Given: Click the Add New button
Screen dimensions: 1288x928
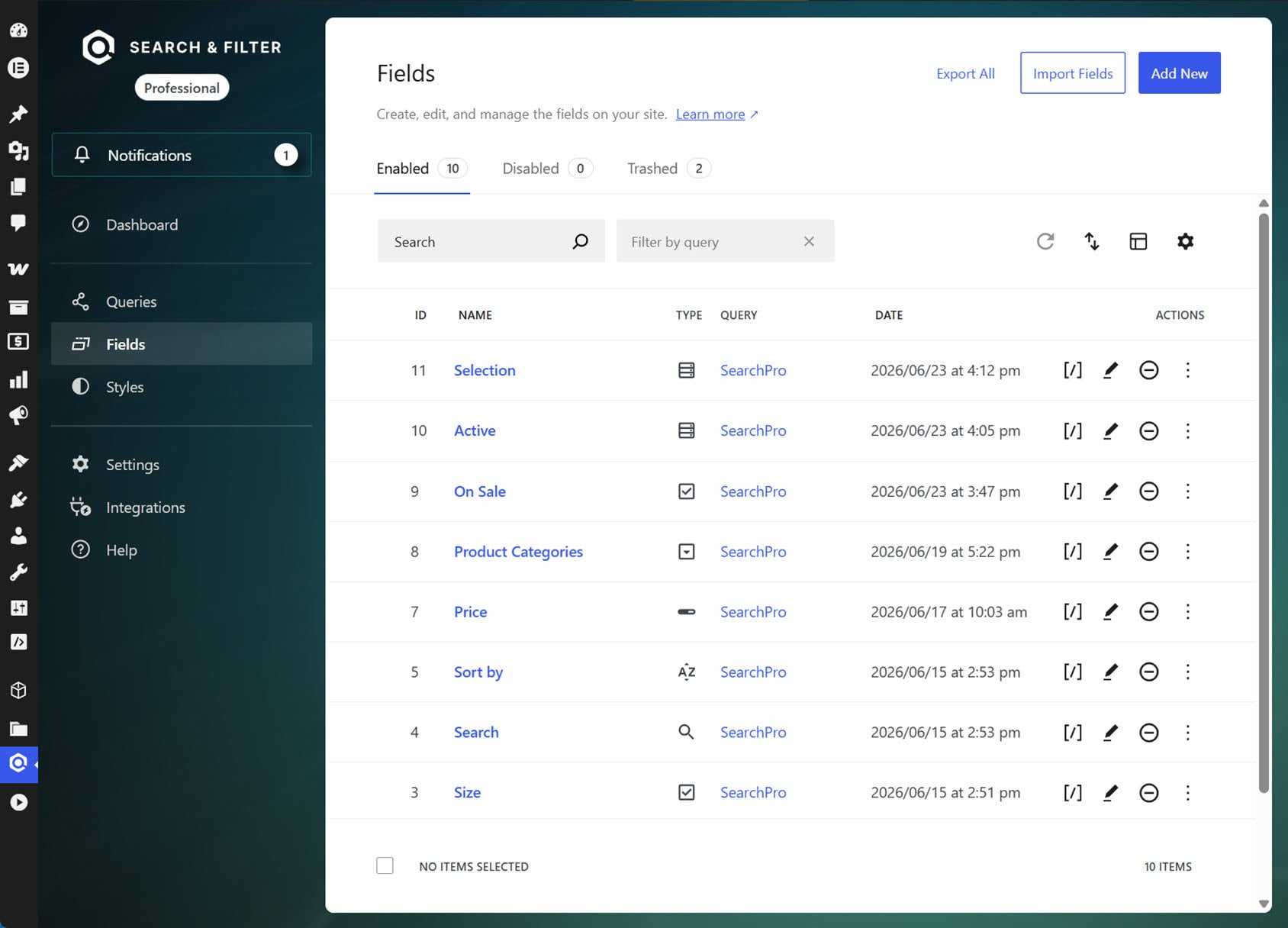Looking at the screenshot, I should [1179, 73].
